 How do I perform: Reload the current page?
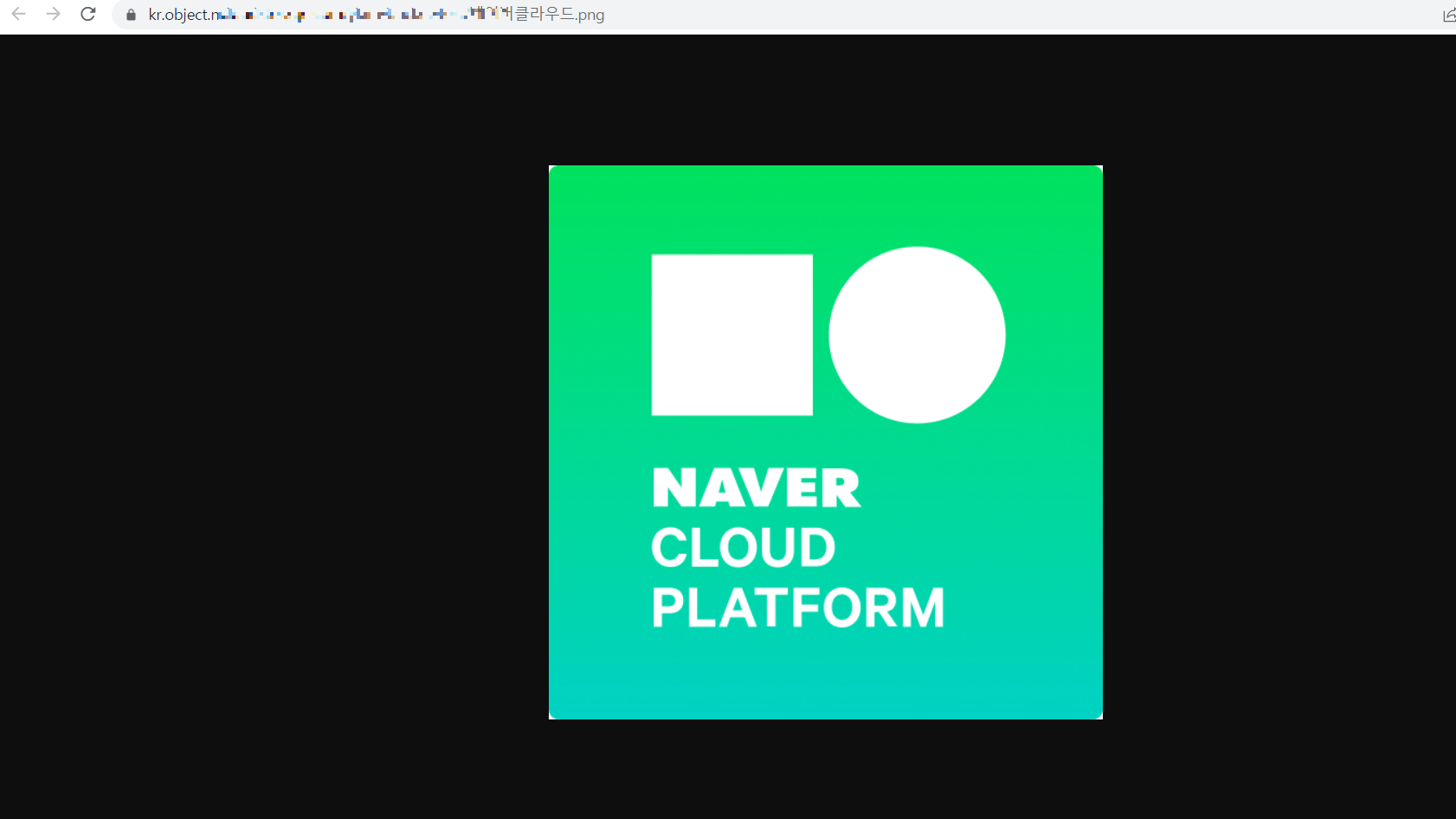[87, 14]
